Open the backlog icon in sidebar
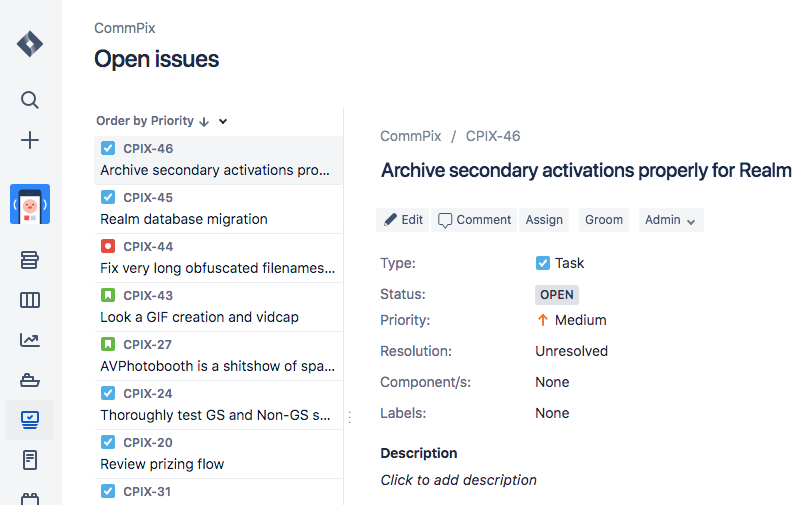This screenshot has width=796, height=505. pos(30,260)
